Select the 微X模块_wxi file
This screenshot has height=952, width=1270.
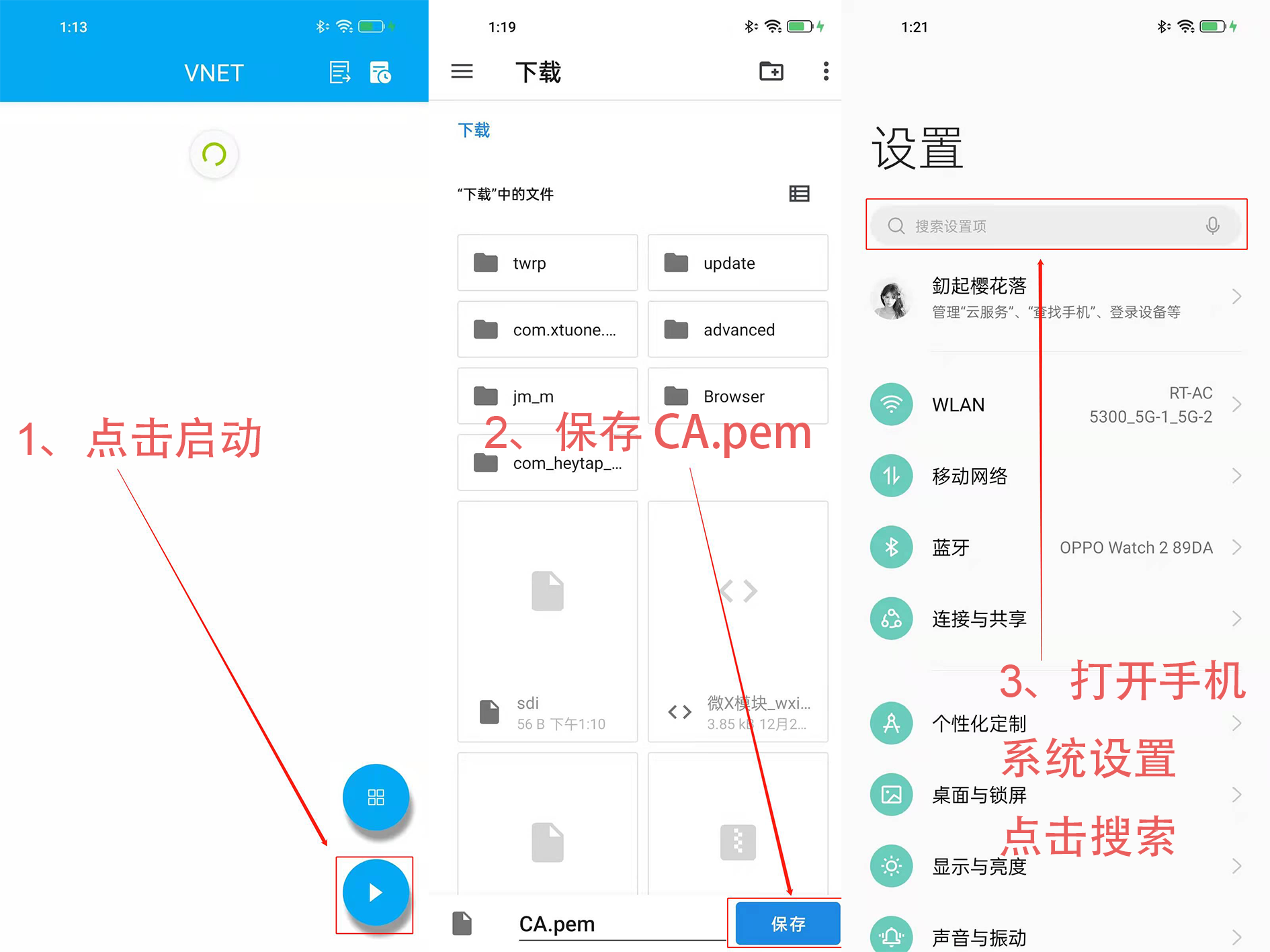[x=738, y=621]
